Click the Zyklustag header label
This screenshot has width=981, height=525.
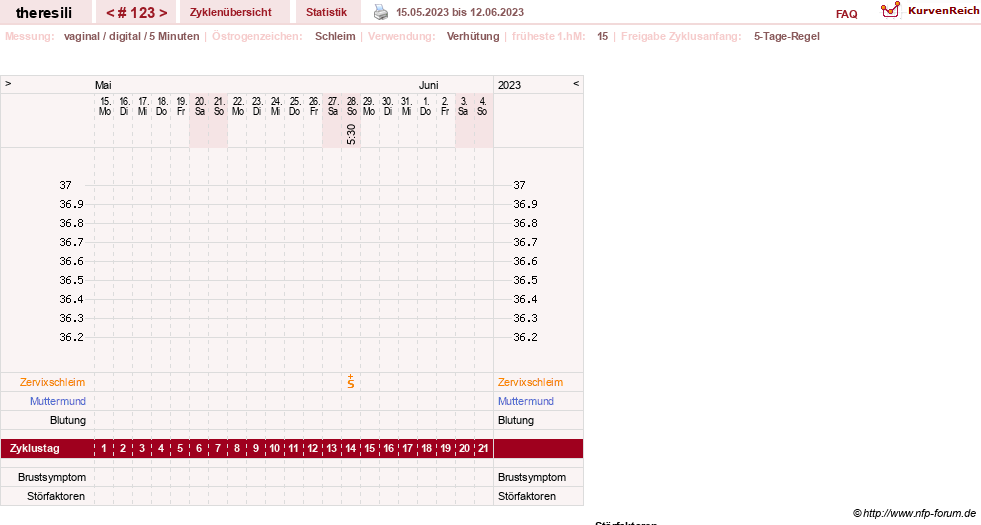34,449
